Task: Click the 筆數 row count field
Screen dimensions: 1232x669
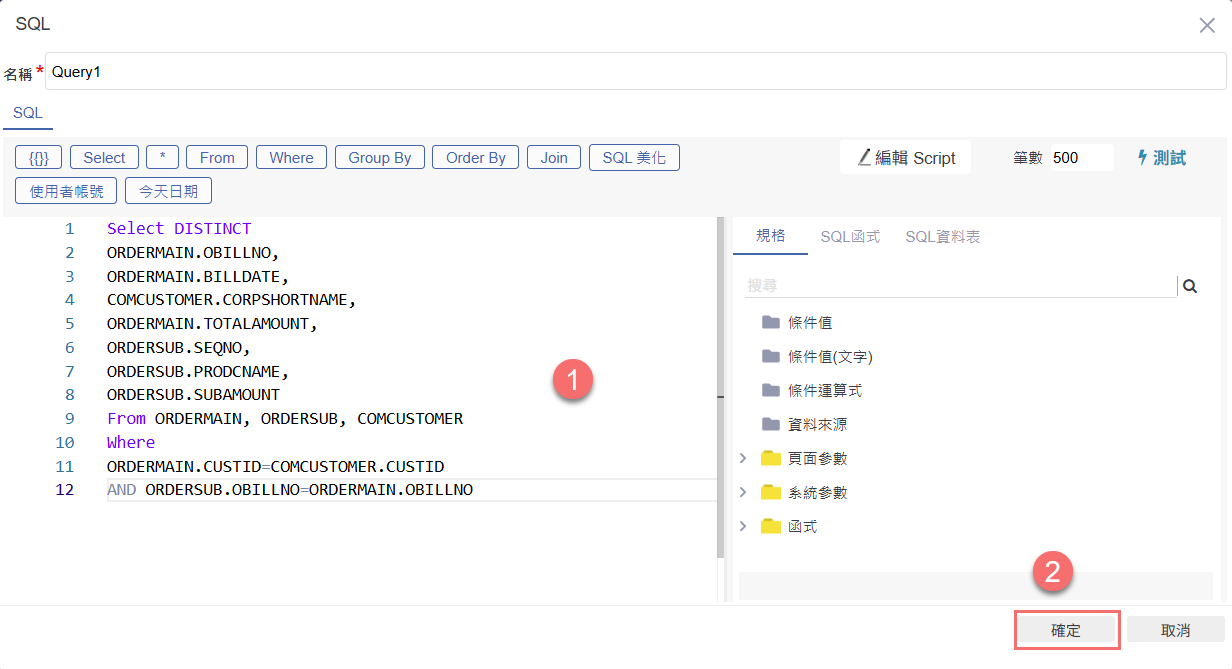Action: (x=1080, y=158)
